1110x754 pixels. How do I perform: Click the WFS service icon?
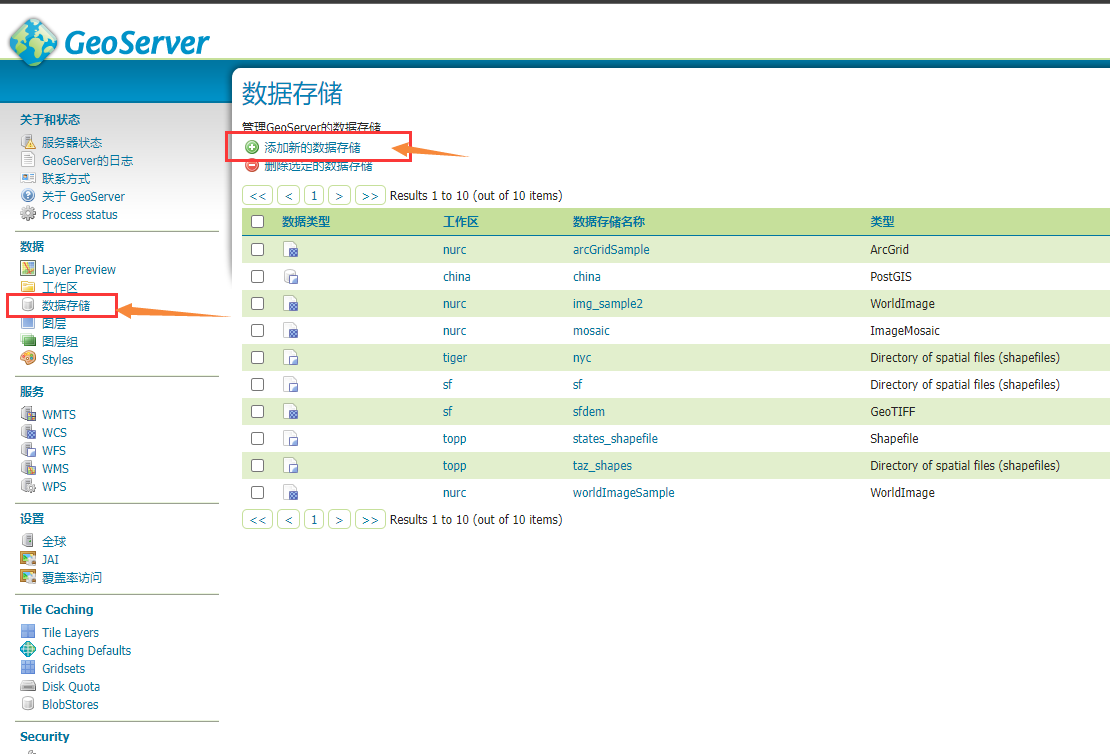[28, 450]
